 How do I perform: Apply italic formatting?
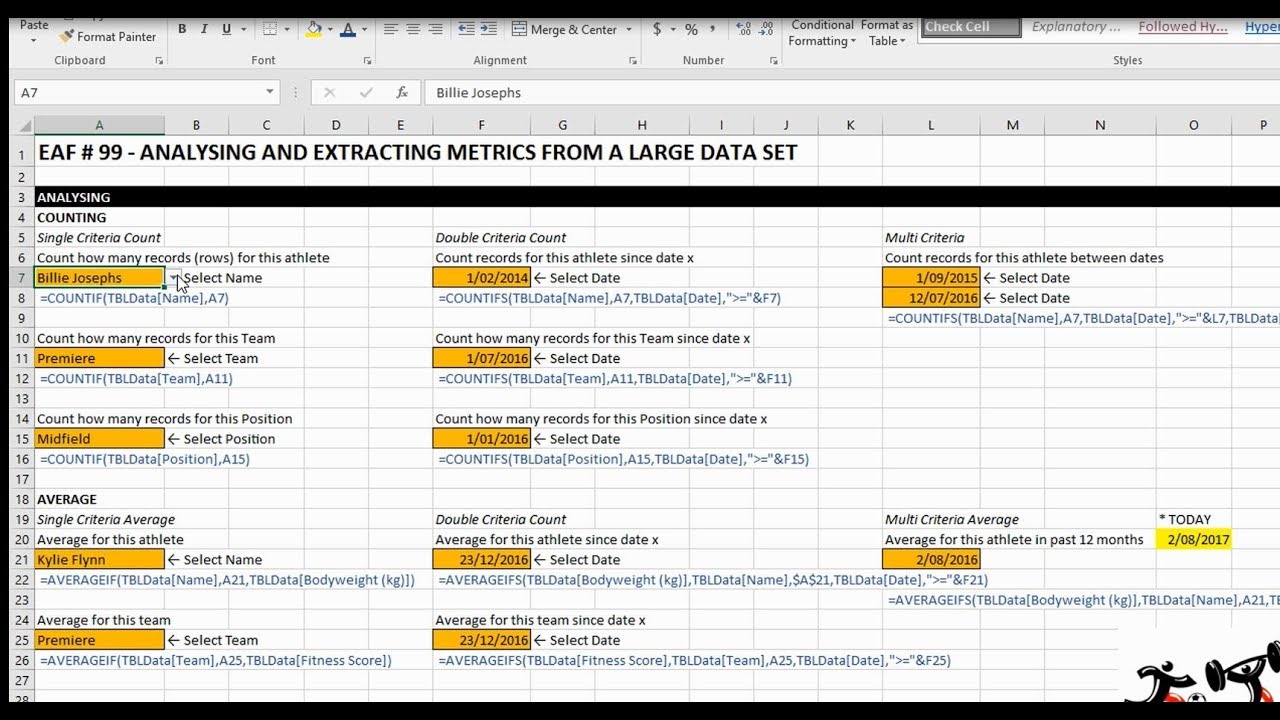pos(205,30)
